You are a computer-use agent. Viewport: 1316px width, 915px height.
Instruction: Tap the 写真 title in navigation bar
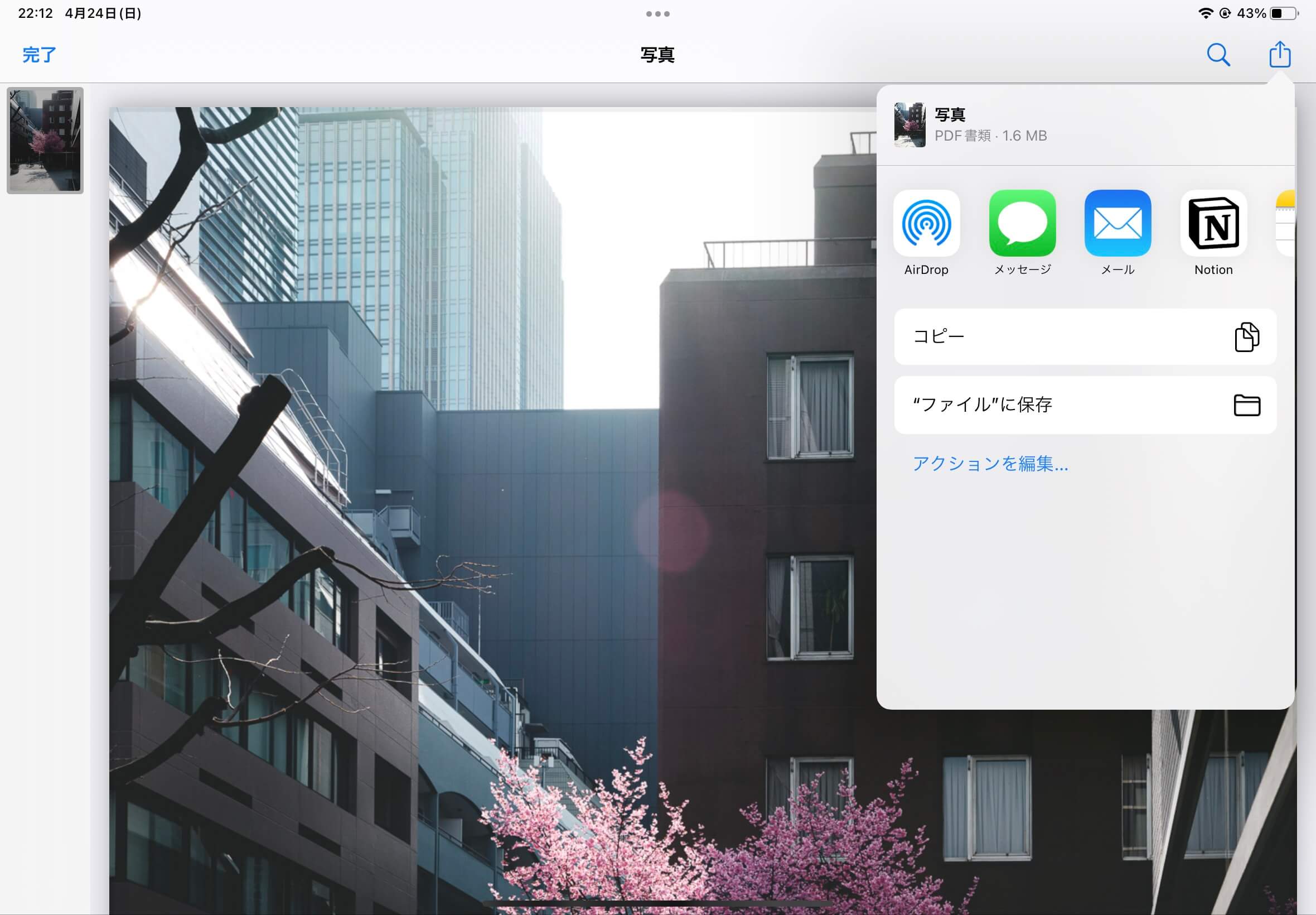coord(657,55)
